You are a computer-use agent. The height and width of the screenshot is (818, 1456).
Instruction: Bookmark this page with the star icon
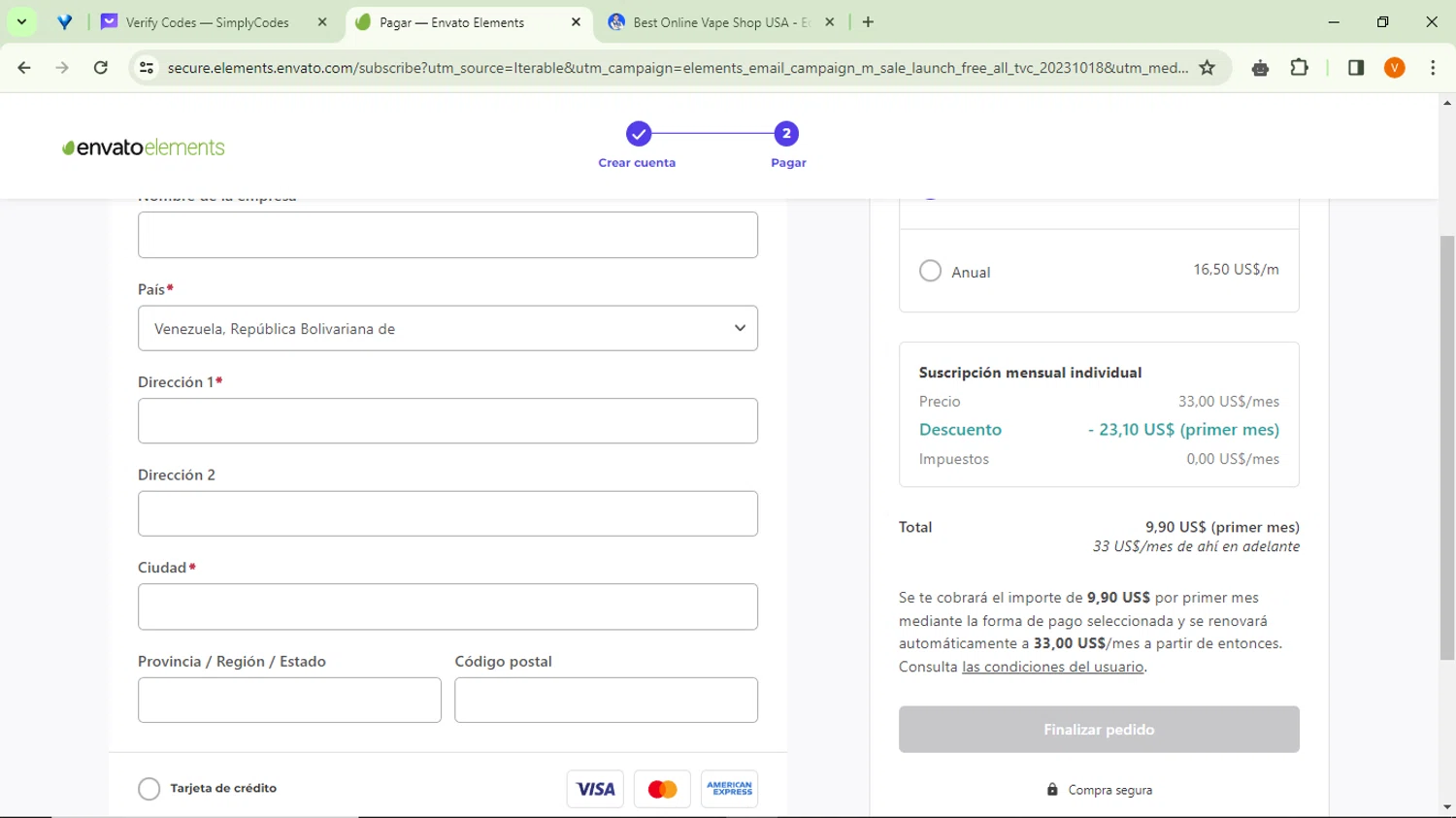click(1208, 68)
